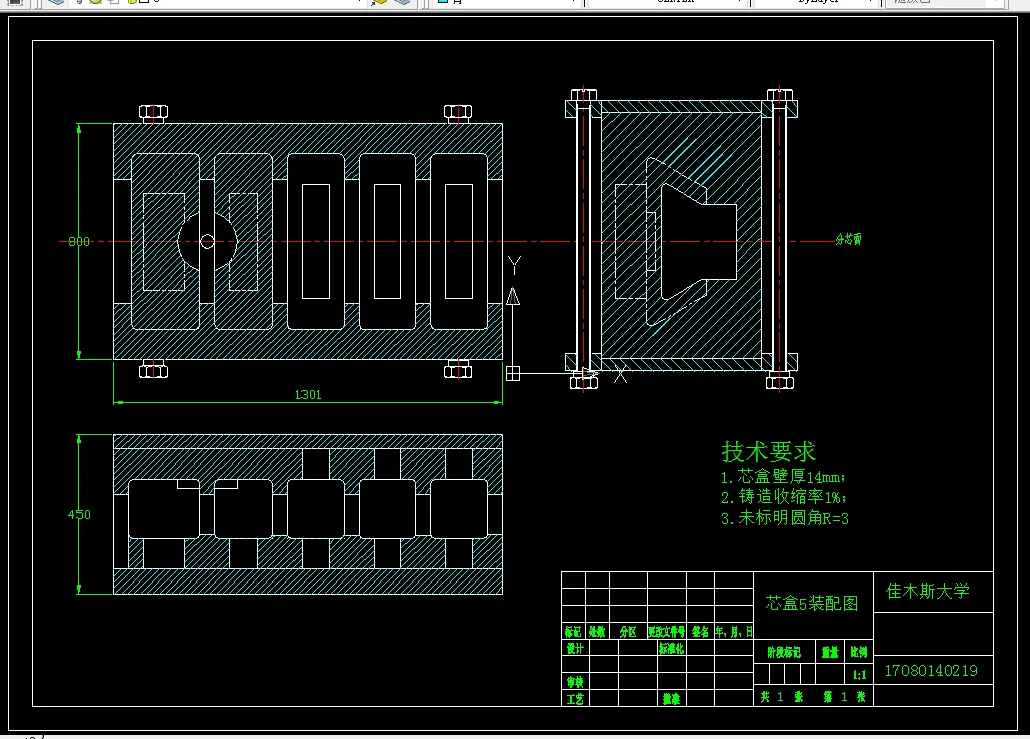This screenshot has height=739, width=1030.
Task: Click the 阶段标记 header cell
Action: pyautogui.click(x=784, y=652)
